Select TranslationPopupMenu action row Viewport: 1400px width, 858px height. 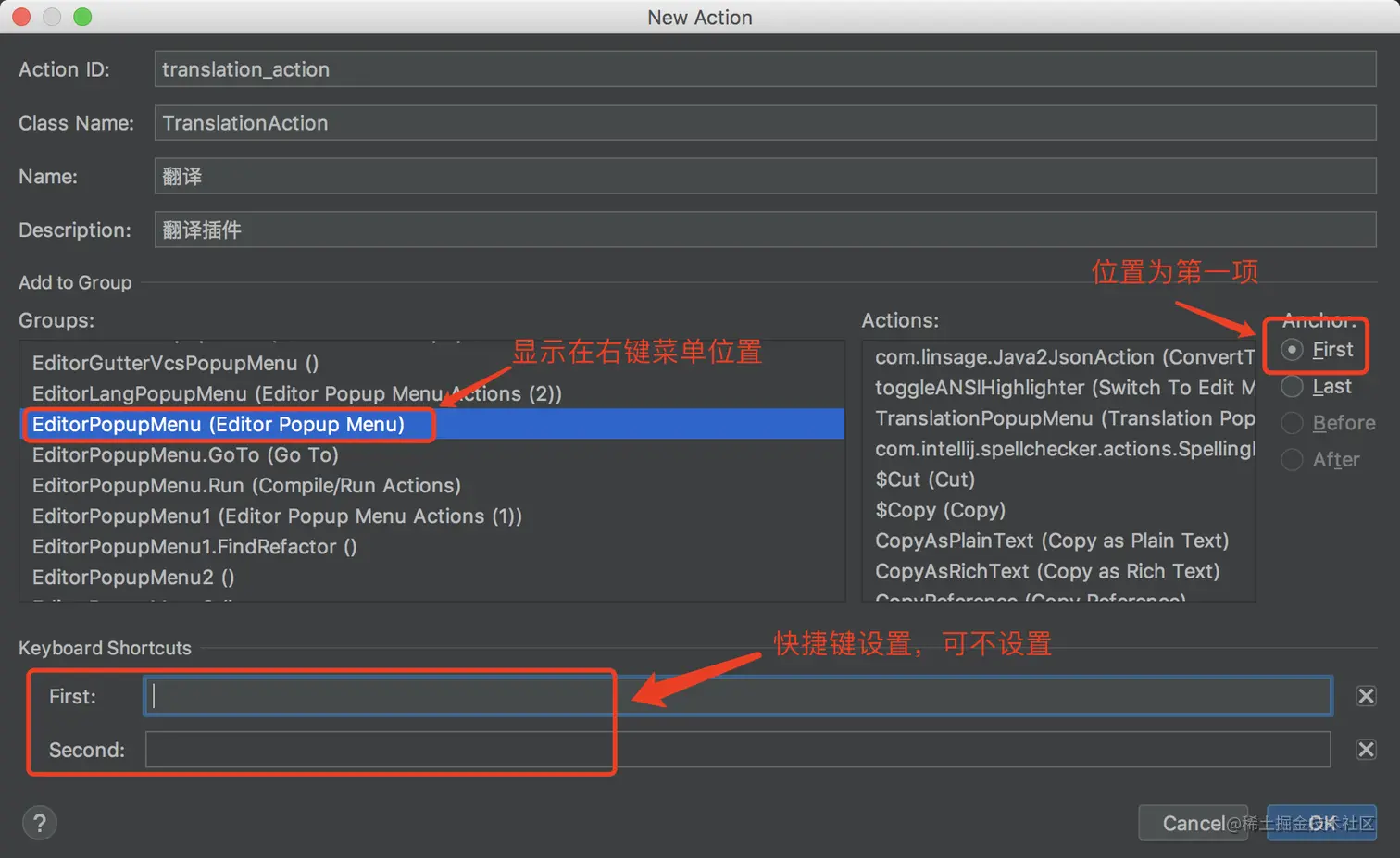coord(1058,418)
